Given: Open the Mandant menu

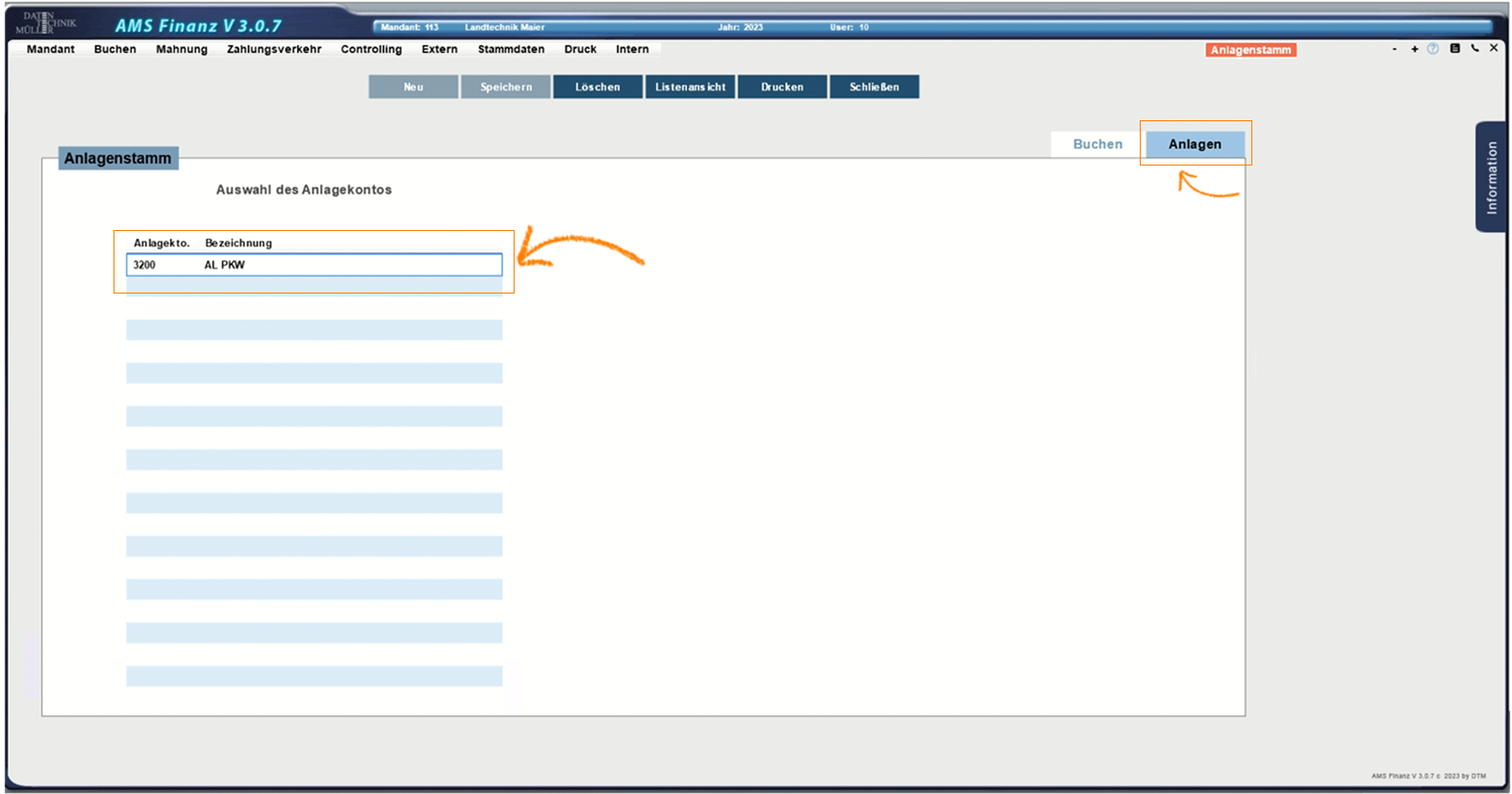Looking at the screenshot, I should click(x=50, y=49).
